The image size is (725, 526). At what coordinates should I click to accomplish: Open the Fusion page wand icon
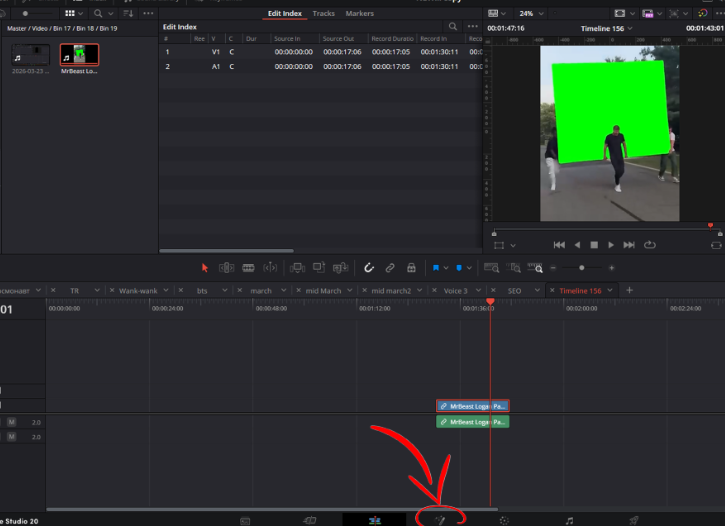tap(440, 520)
